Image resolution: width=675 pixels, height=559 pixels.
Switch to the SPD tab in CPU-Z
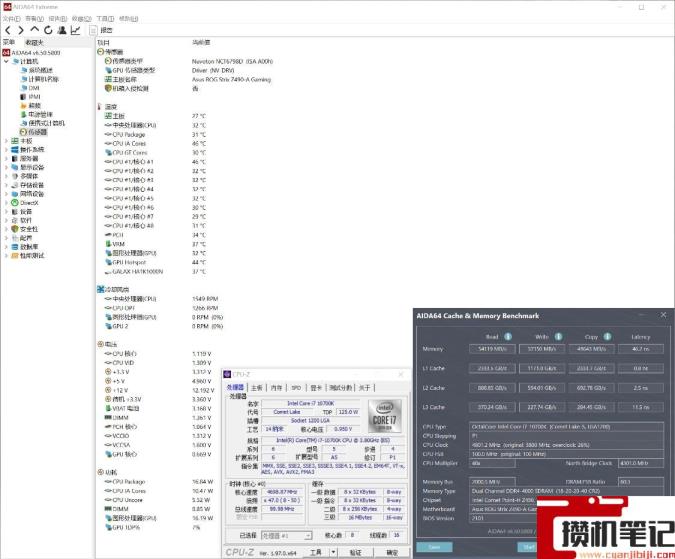[x=296, y=388]
